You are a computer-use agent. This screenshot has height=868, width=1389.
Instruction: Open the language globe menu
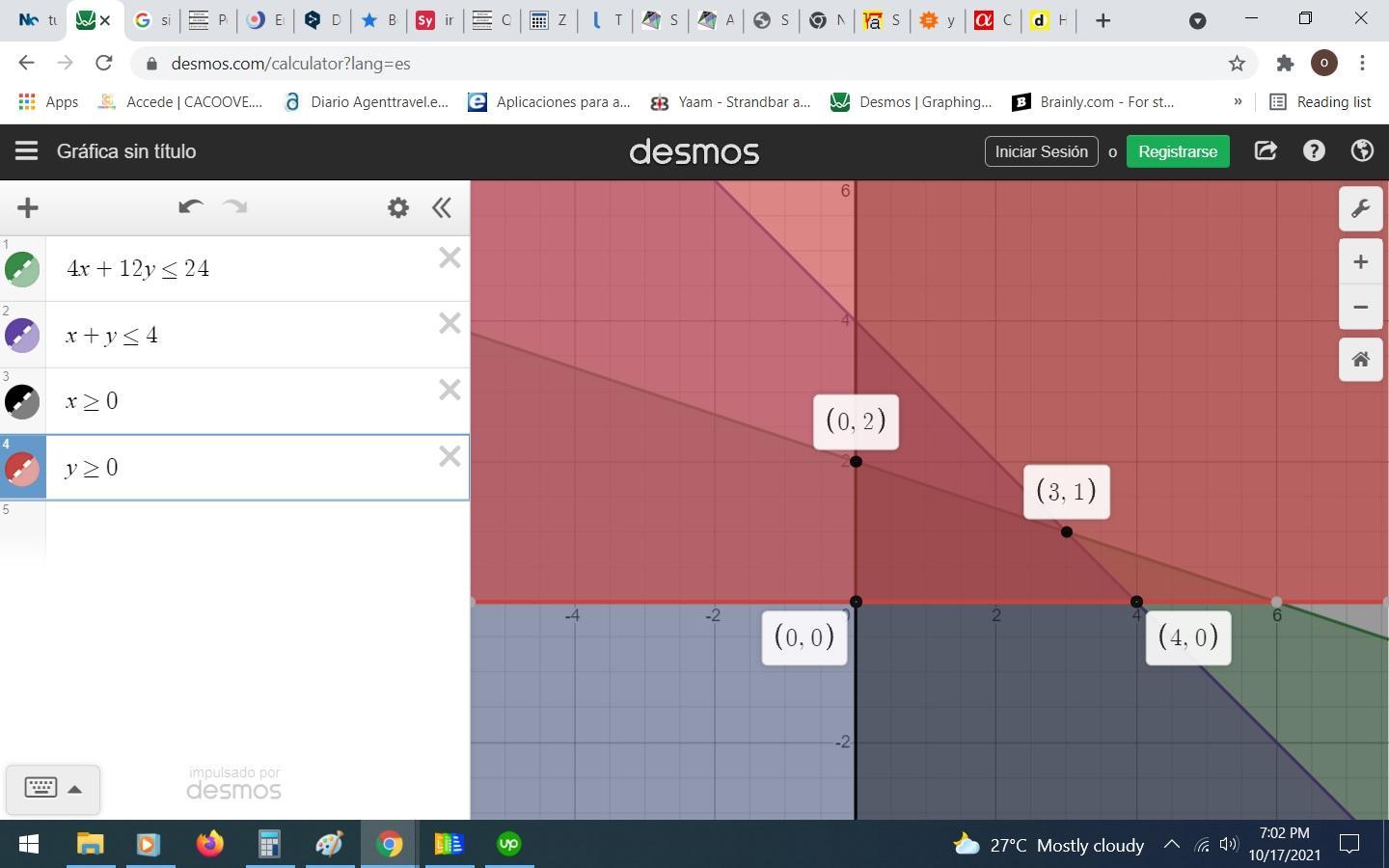pos(1362,151)
